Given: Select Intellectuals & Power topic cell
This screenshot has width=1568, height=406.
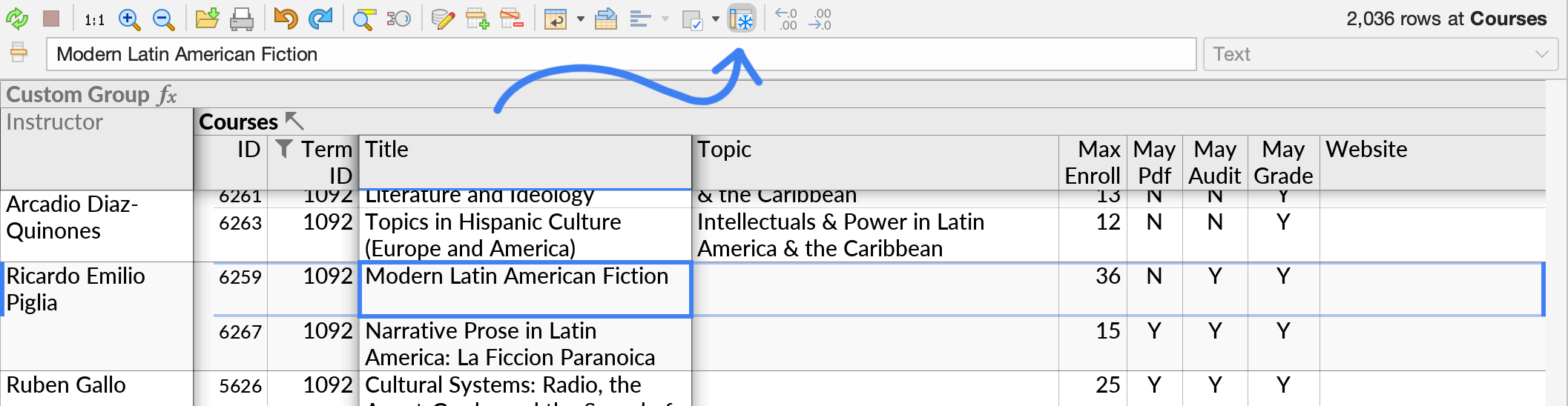Looking at the screenshot, I should 875,235.
